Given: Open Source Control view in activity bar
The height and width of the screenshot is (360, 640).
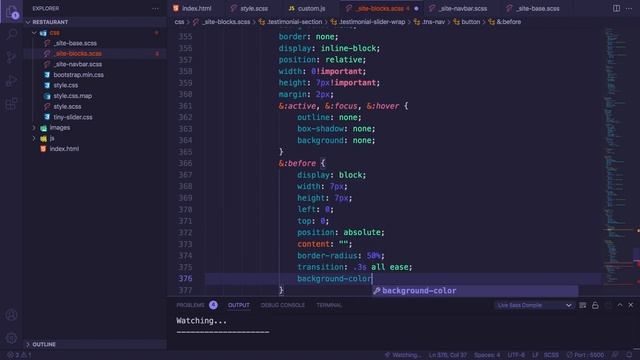Looking at the screenshot, I should point(11,57).
